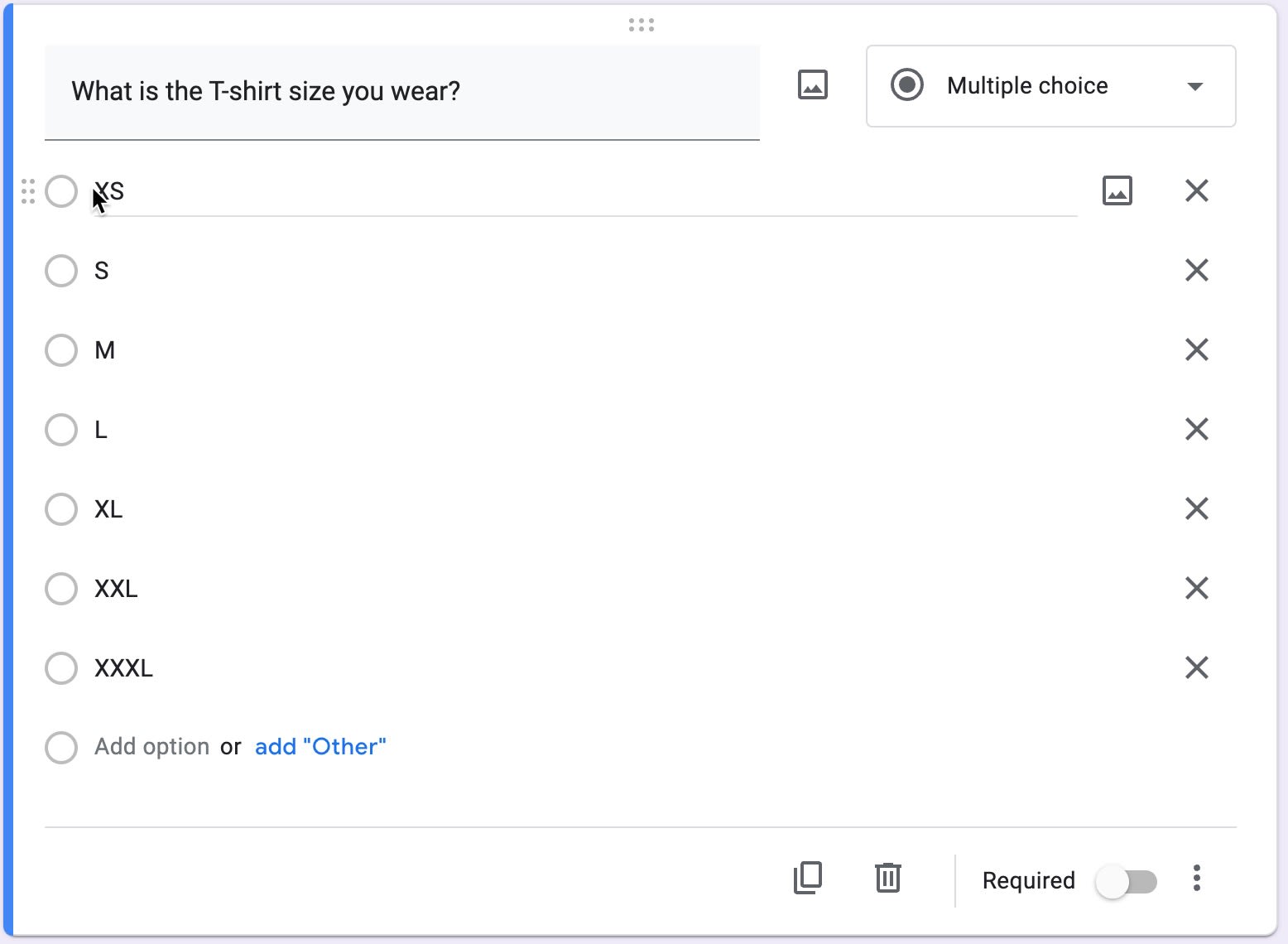The image size is (1288, 944).
Task: Click the XS option drag handle
Action: point(26,191)
